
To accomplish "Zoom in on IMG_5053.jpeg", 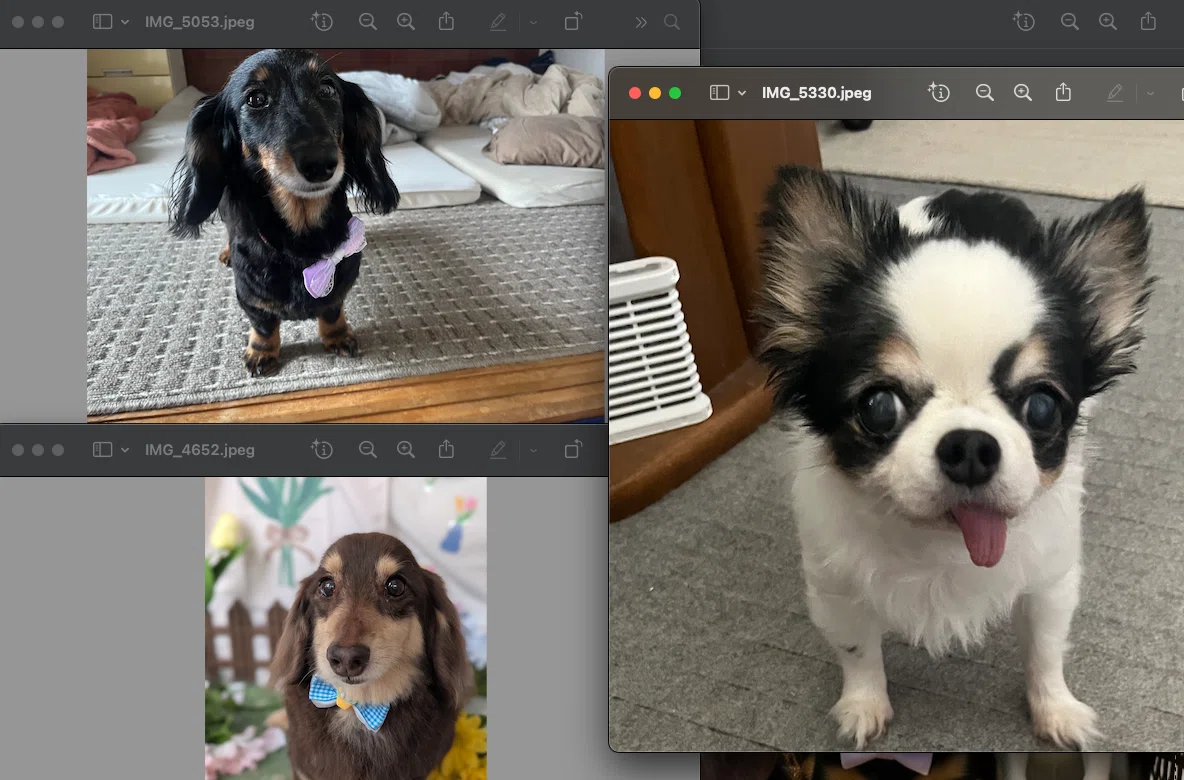I will (x=406, y=22).
